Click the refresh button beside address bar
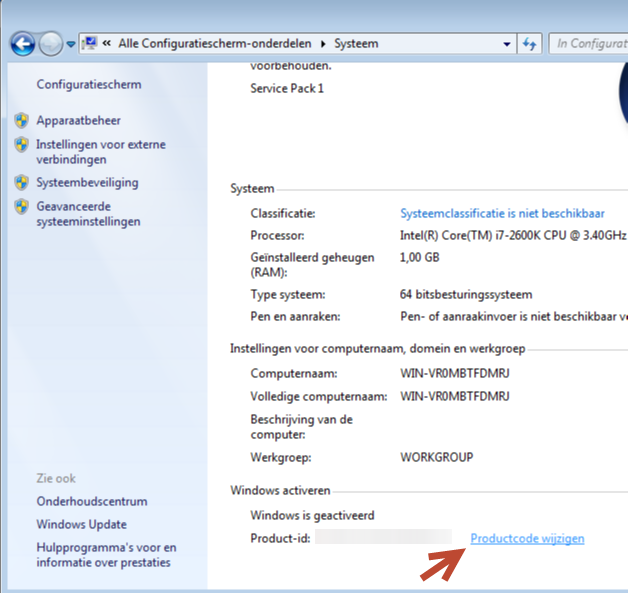Screen dimensions: 628x593 point(529,44)
